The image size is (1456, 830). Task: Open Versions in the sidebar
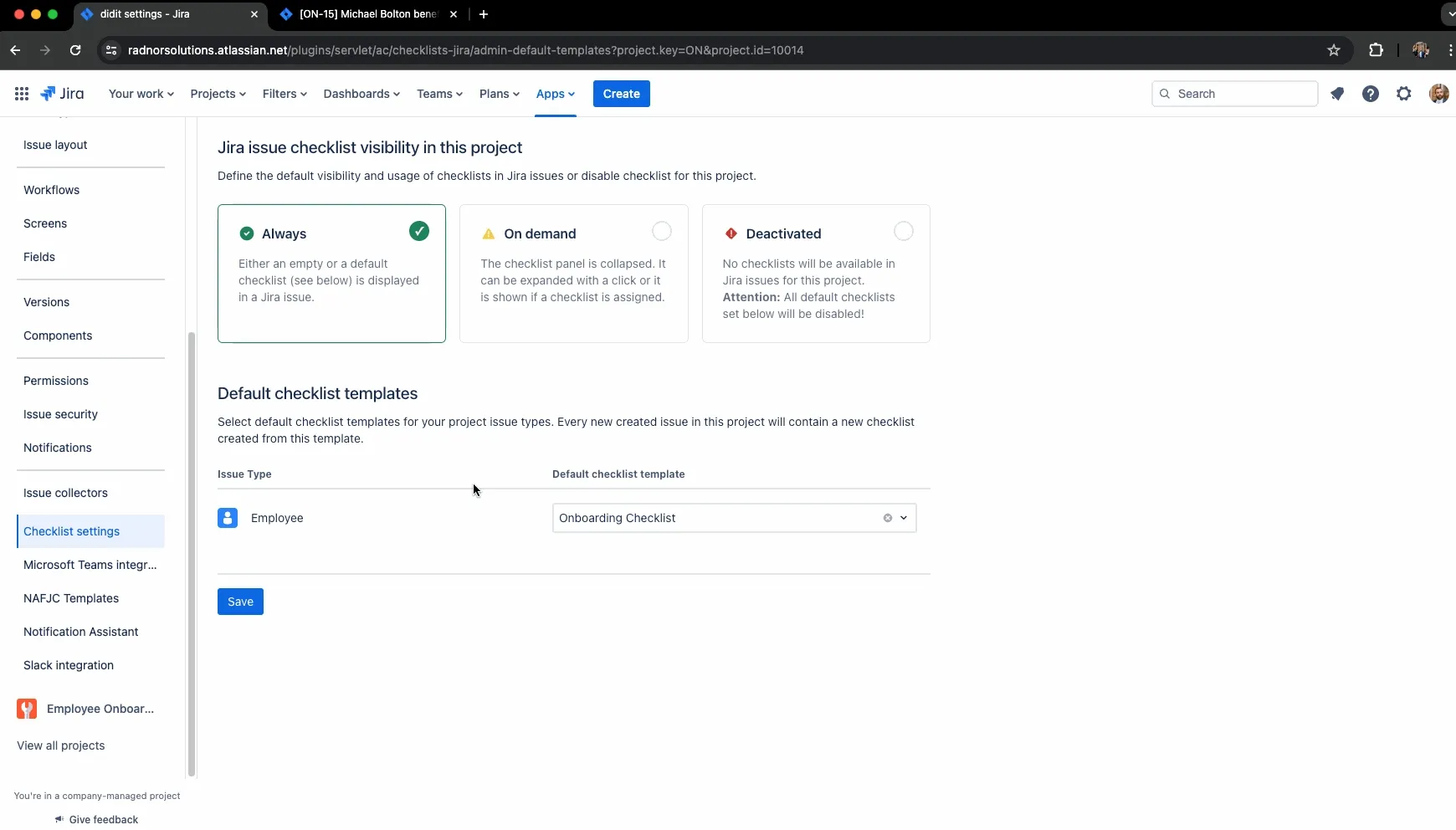[47, 302]
